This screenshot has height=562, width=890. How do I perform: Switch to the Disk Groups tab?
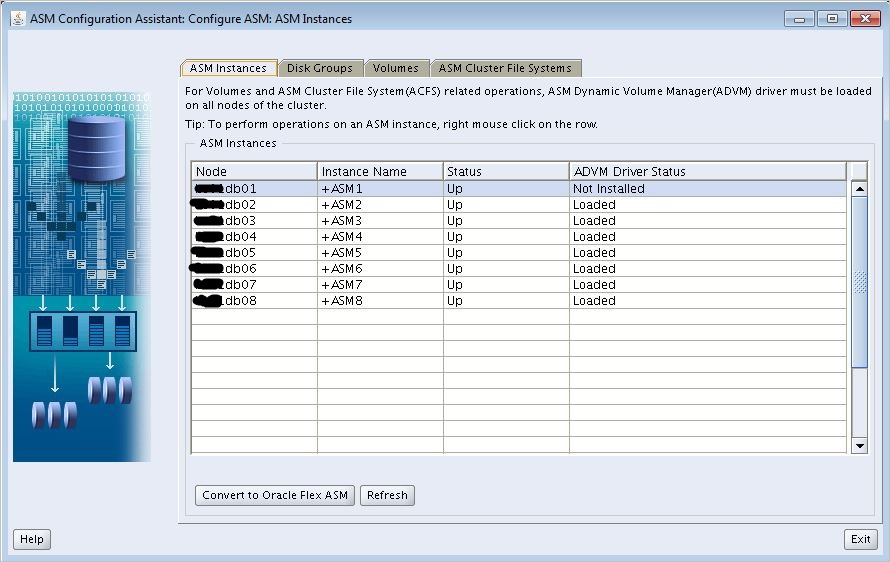[320, 68]
